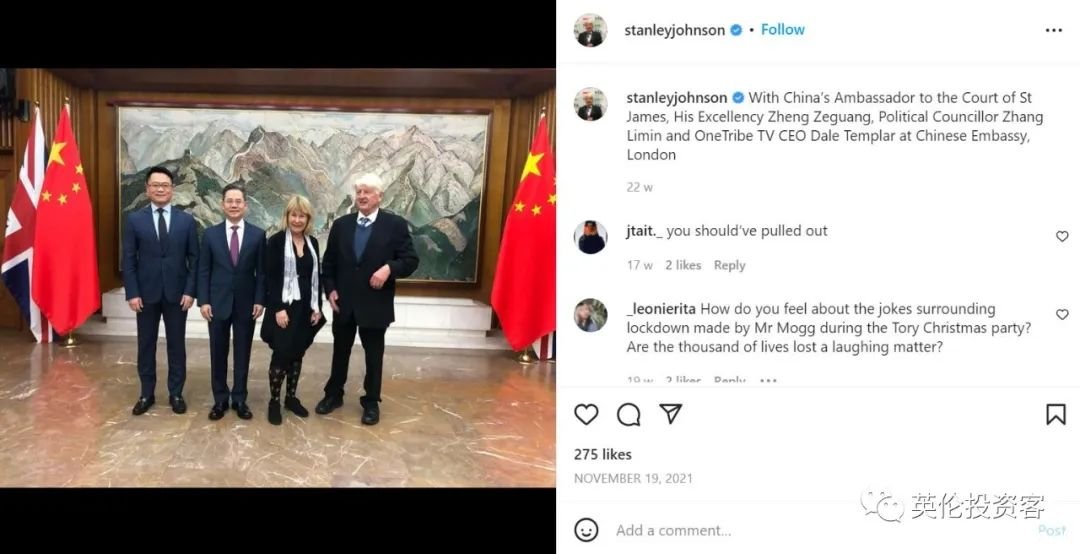Screen dimensions: 1080x554
Task: Click the Post comment button
Action: (x=1052, y=530)
